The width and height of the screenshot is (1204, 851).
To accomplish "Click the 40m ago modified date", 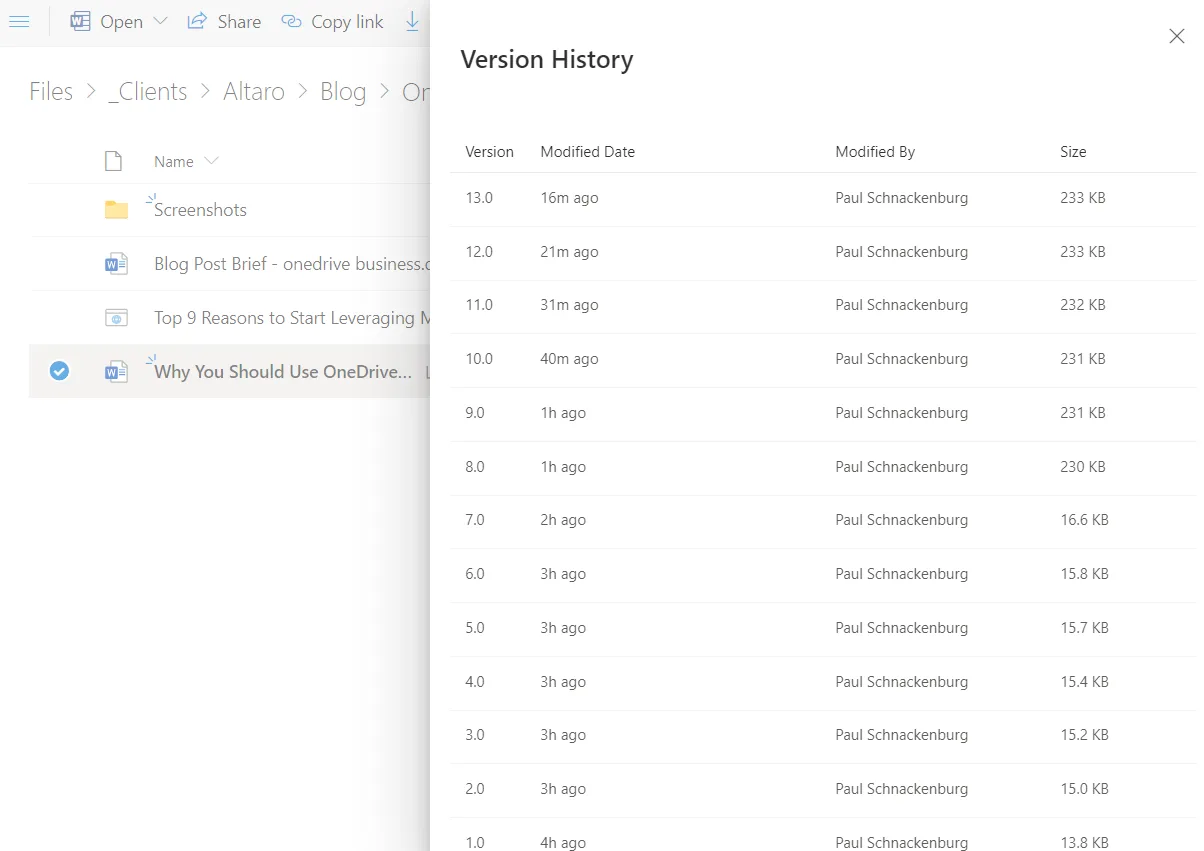I will (x=569, y=359).
